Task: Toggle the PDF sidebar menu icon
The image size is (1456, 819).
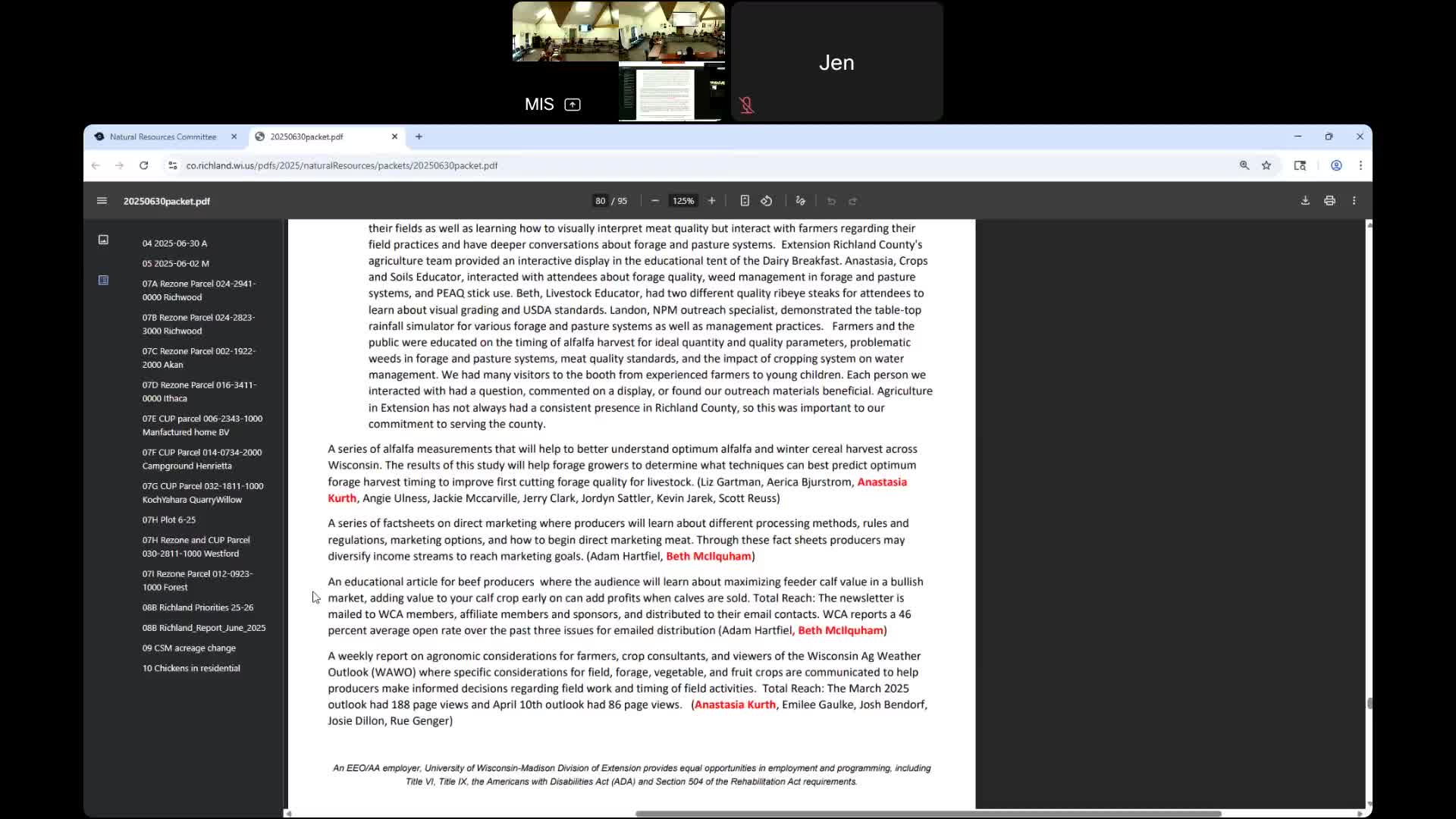Action: [x=102, y=201]
